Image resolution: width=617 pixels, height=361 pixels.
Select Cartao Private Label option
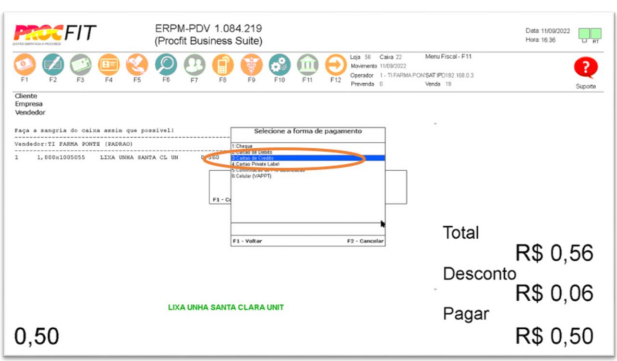pos(308,164)
